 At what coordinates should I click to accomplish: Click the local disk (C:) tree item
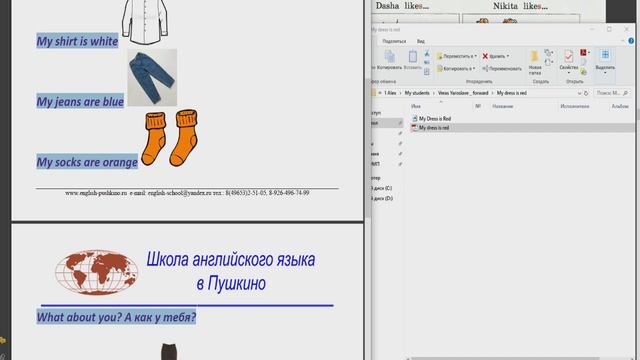coord(382,188)
